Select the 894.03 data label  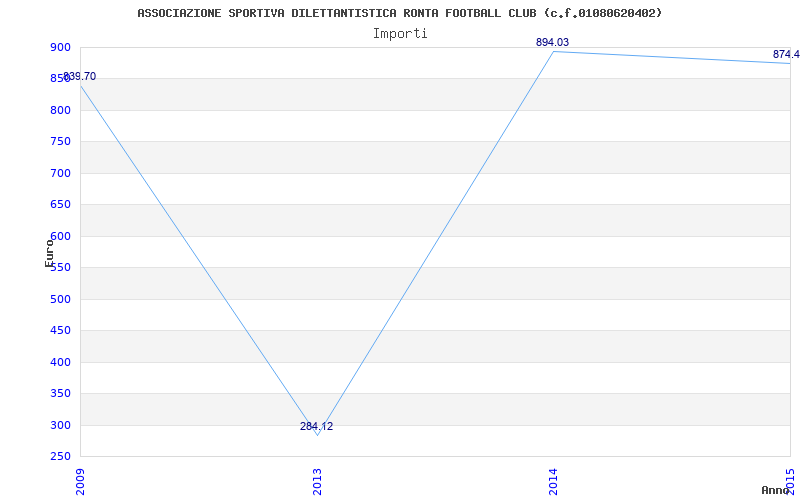(552, 42)
